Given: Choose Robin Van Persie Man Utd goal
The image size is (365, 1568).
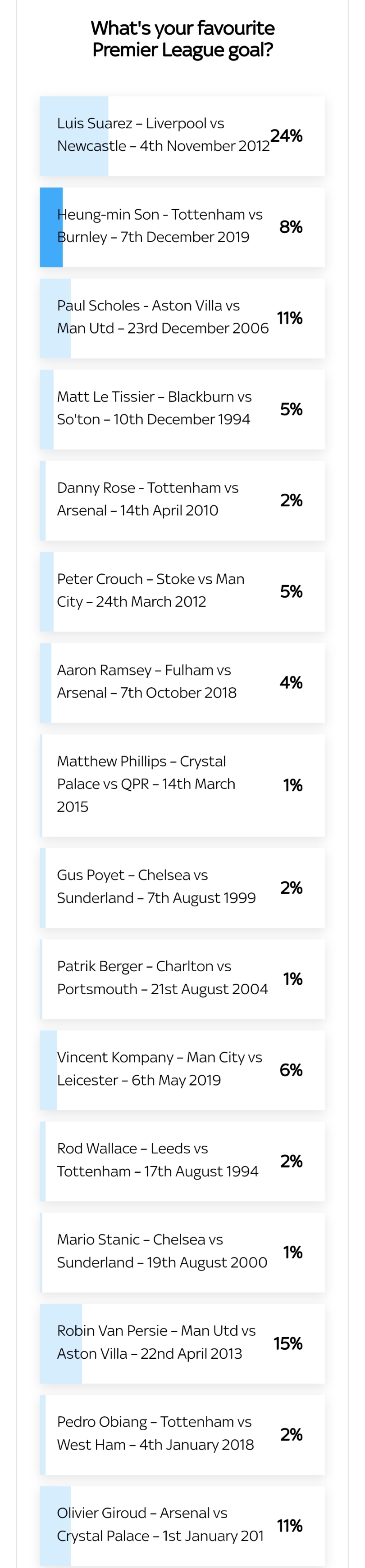Looking at the screenshot, I should pos(182,1344).
